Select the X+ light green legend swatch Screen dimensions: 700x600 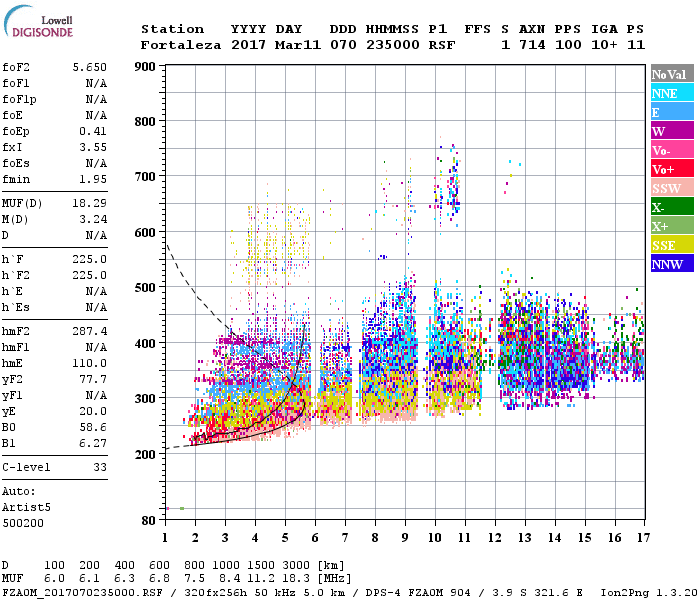[x=672, y=225]
